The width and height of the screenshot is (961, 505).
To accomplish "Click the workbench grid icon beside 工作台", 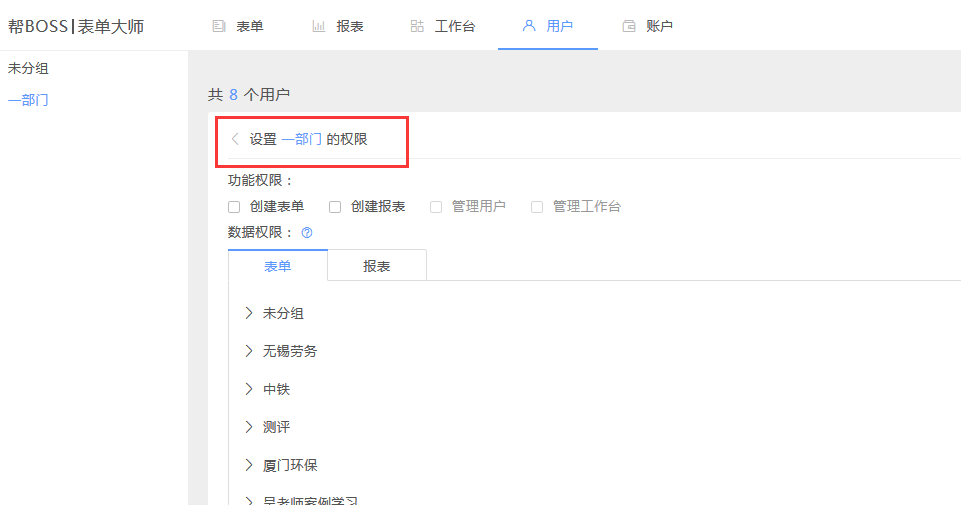I will click(x=417, y=26).
